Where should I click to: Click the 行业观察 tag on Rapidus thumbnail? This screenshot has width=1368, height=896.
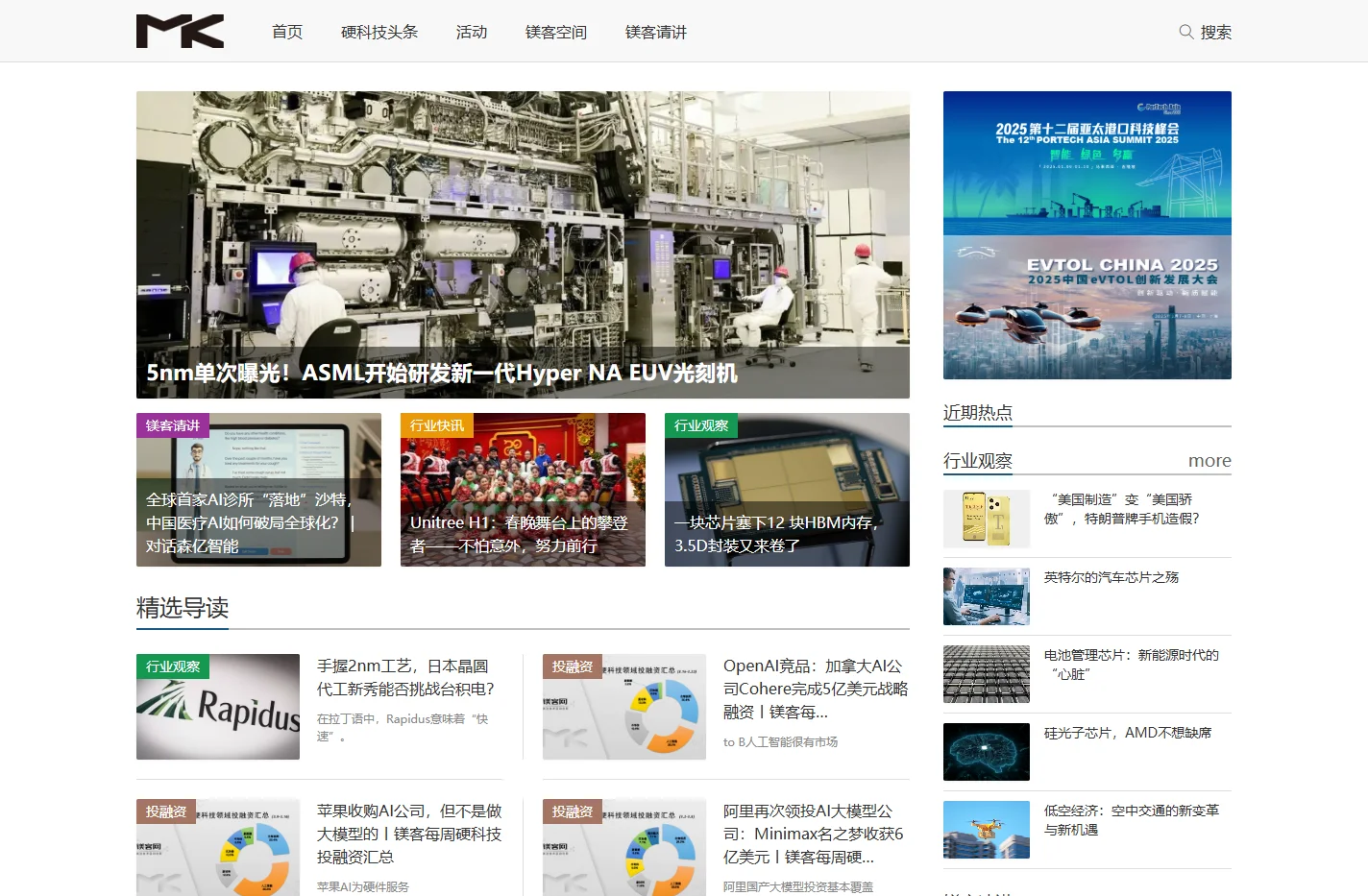tap(173, 666)
